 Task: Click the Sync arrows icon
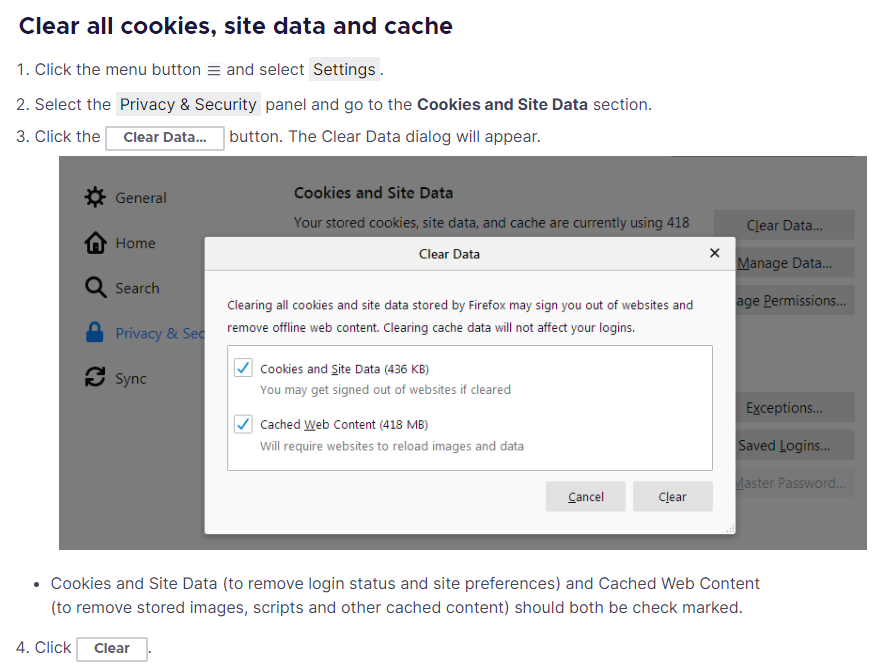[x=96, y=378]
